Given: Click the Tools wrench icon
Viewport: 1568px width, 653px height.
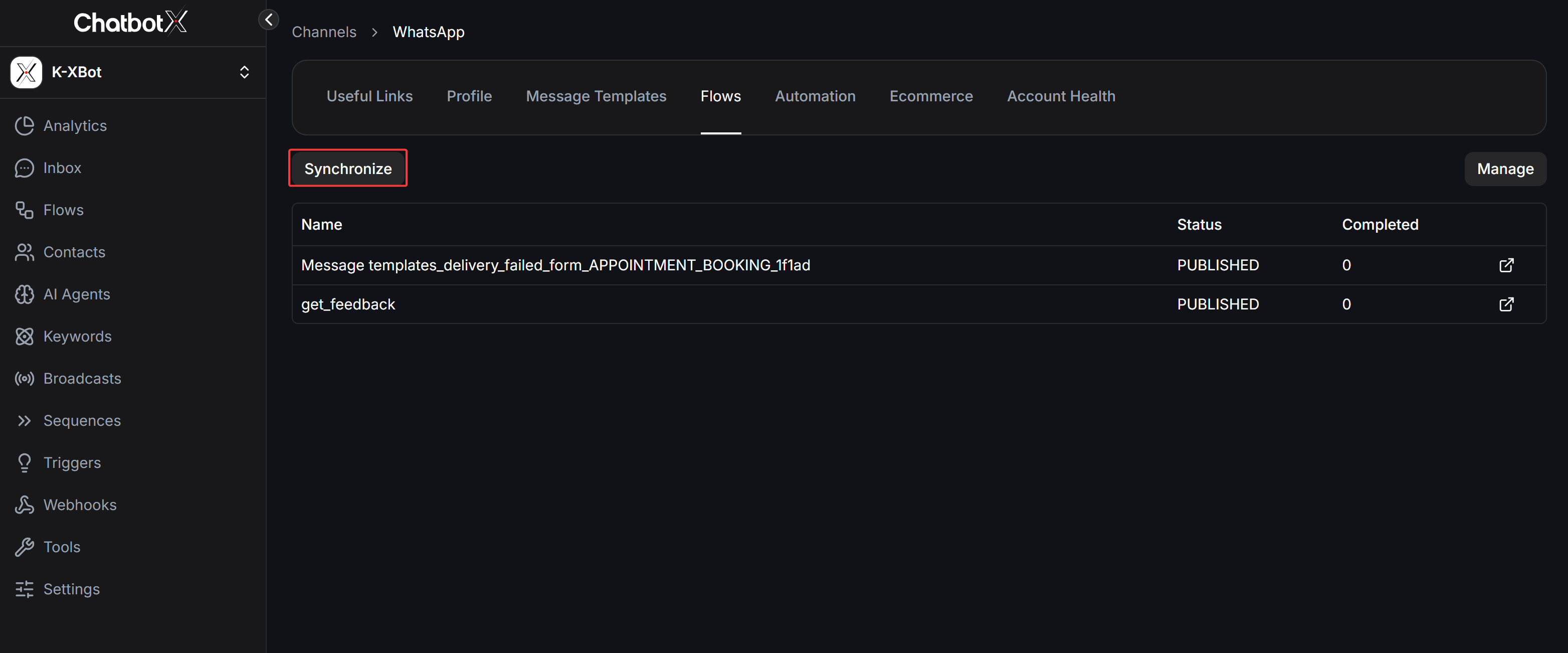Looking at the screenshot, I should tap(25, 547).
